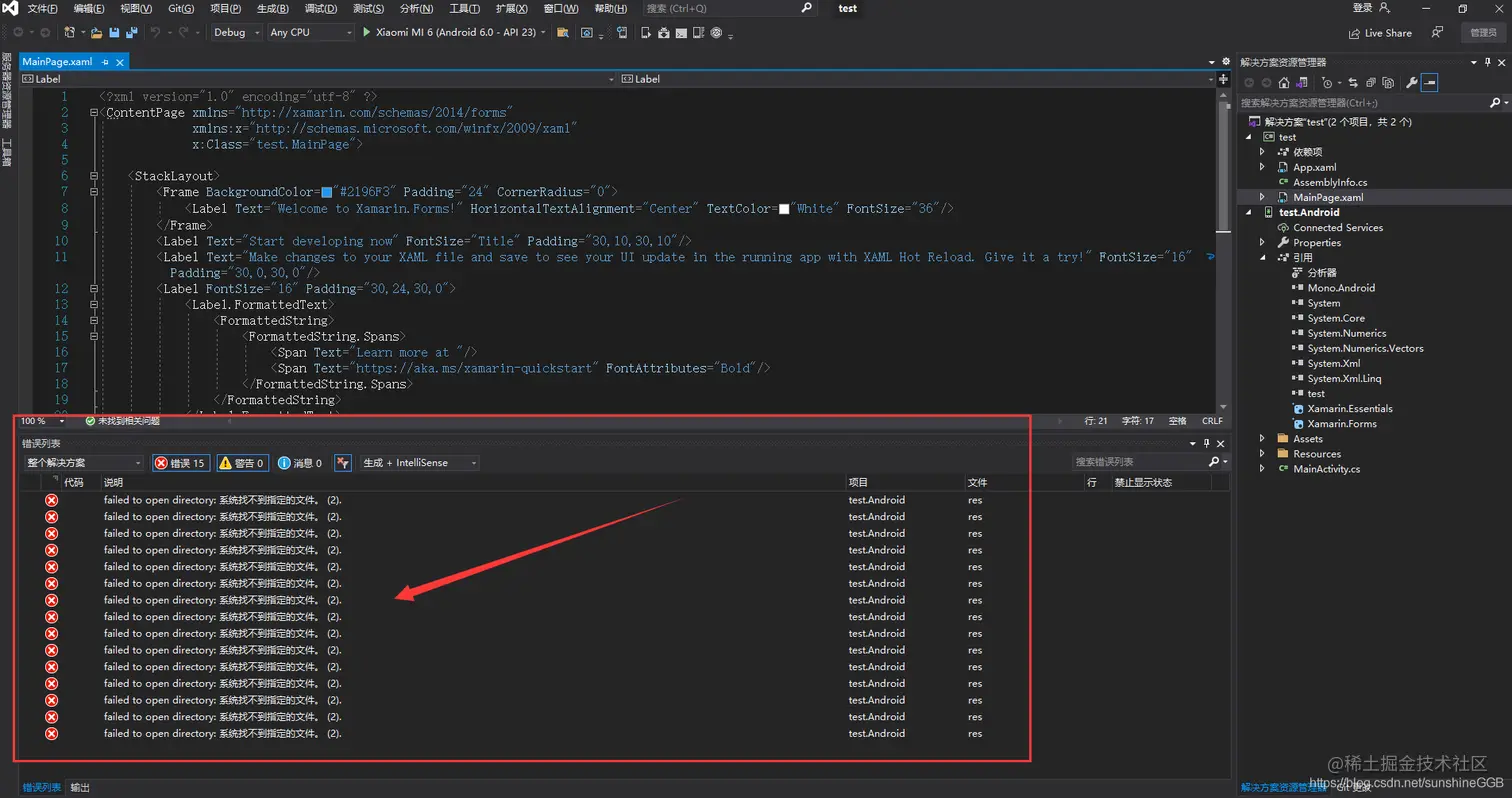Expand the Resources folder node
This screenshot has height=798, width=1512.
(x=1262, y=454)
